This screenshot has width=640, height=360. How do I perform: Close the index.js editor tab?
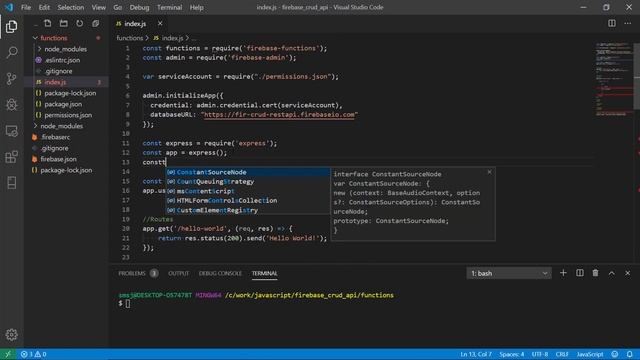tap(160, 24)
